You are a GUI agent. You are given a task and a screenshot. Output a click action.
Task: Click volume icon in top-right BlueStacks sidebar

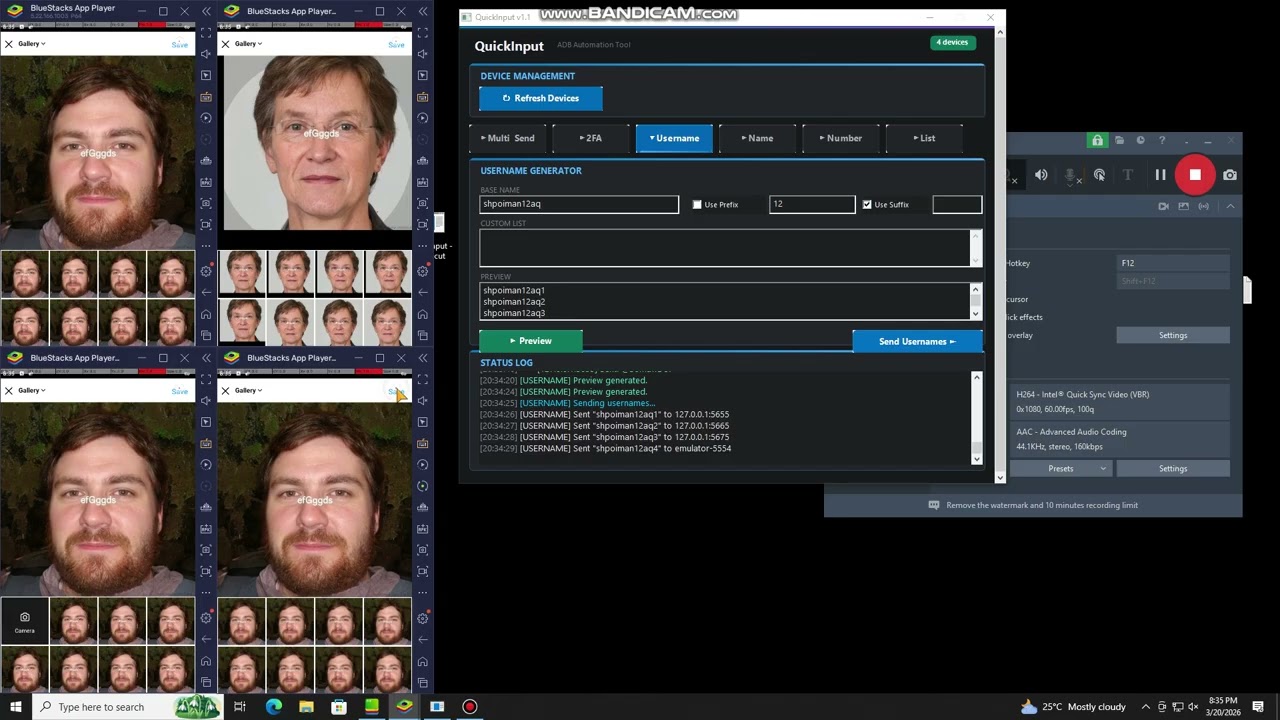[423, 54]
